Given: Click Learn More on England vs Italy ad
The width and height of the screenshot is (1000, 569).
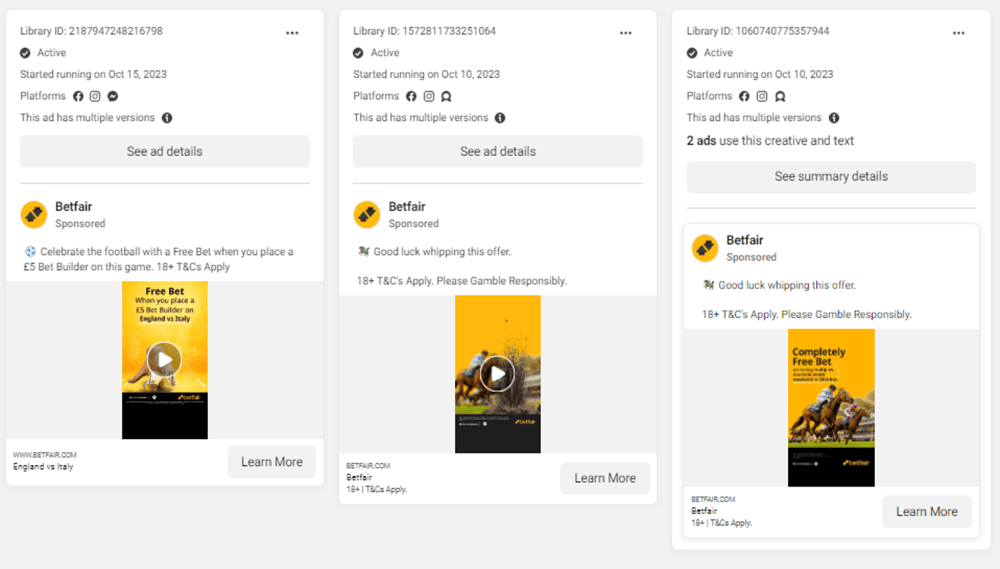Looking at the screenshot, I should (x=272, y=462).
